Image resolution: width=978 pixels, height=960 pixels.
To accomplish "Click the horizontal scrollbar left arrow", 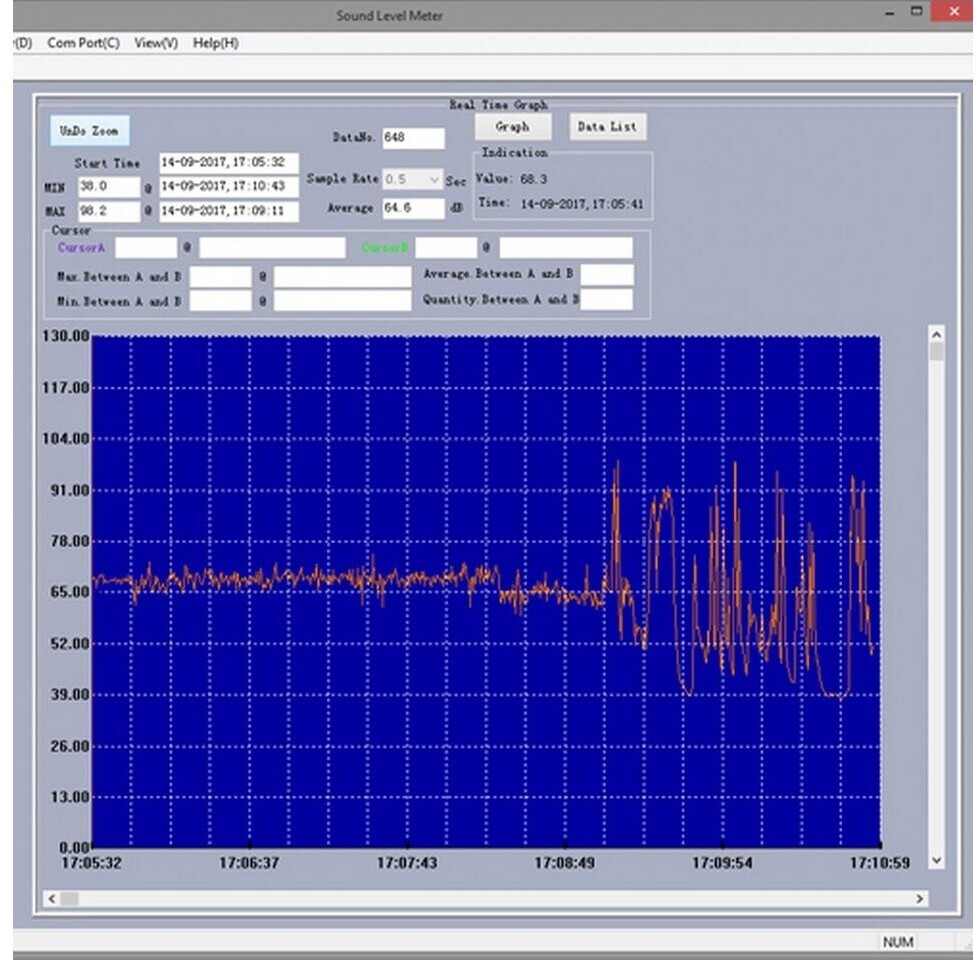I will (x=52, y=899).
